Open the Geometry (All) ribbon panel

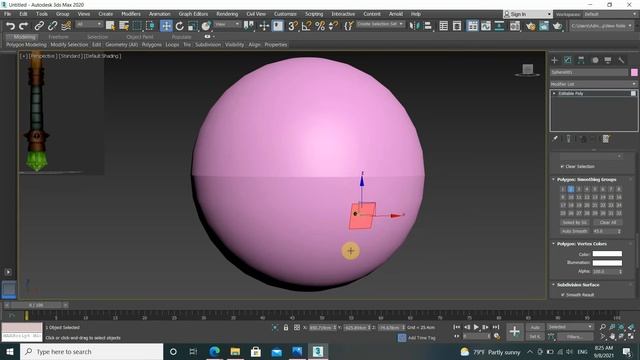pyautogui.click(x=122, y=44)
